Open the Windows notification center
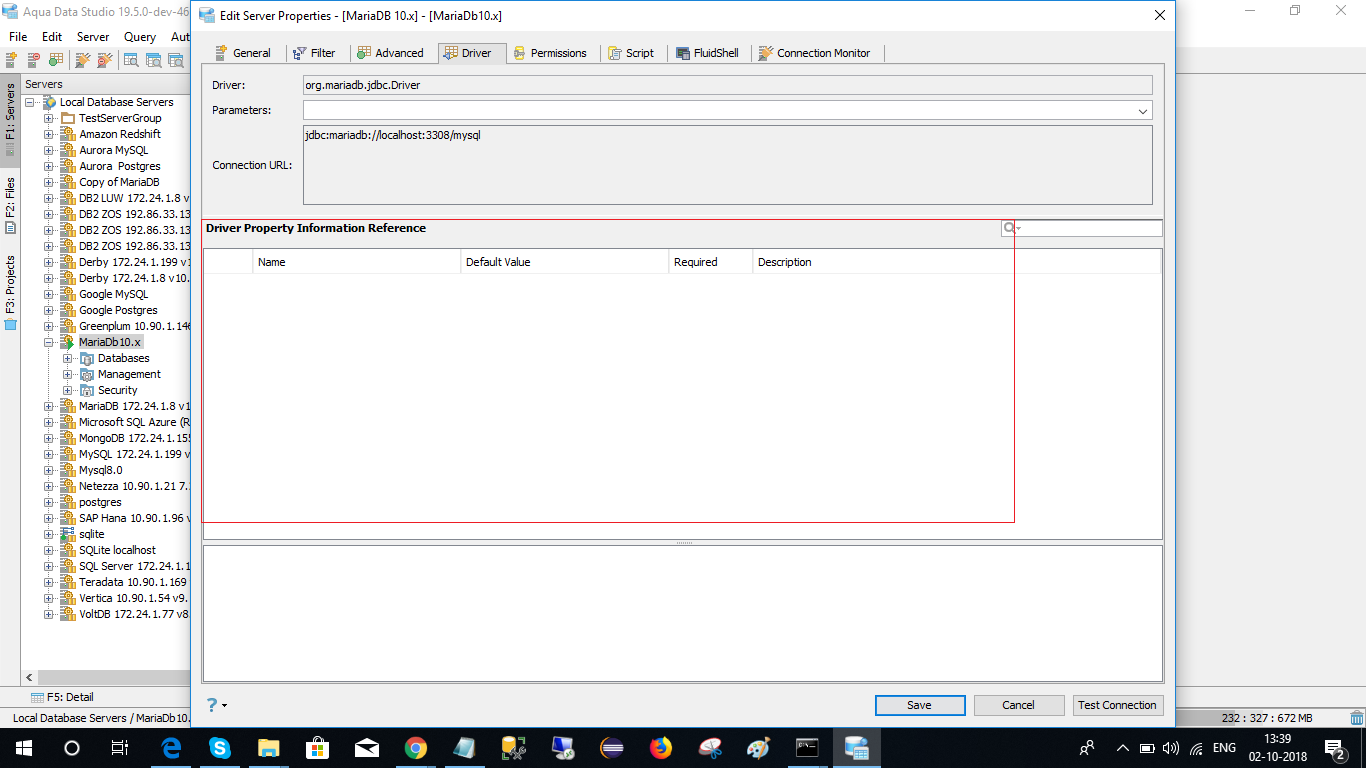Screen dimensions: 1366x768 1334,748
